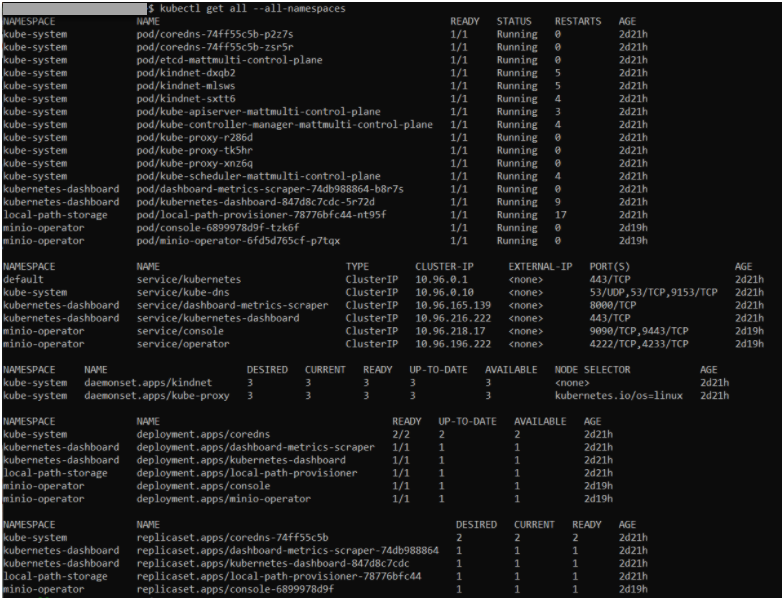Screen dimensions: 782x598
Task: Select the service/kube-dns service name
Action: coord(181,293)
